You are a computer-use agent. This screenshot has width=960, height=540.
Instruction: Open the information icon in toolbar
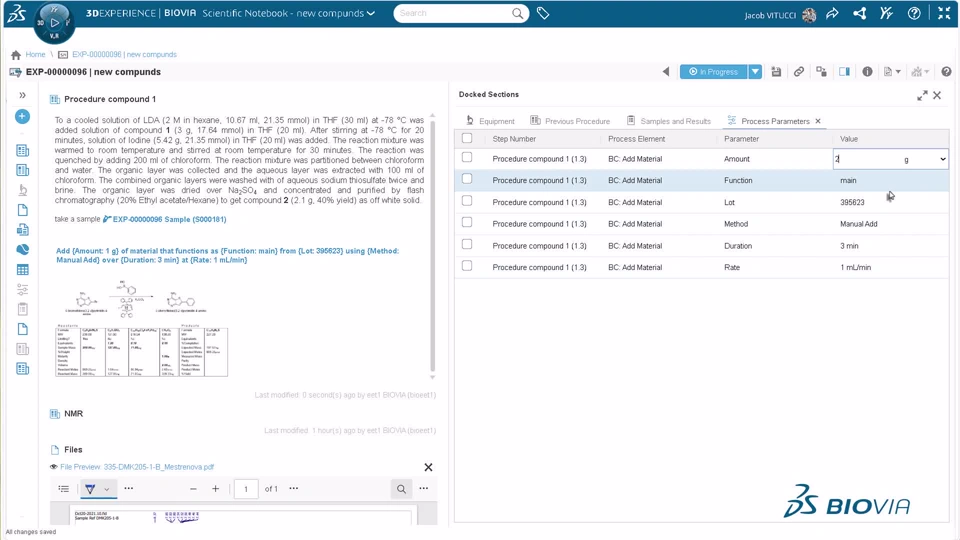click(868, 72)
